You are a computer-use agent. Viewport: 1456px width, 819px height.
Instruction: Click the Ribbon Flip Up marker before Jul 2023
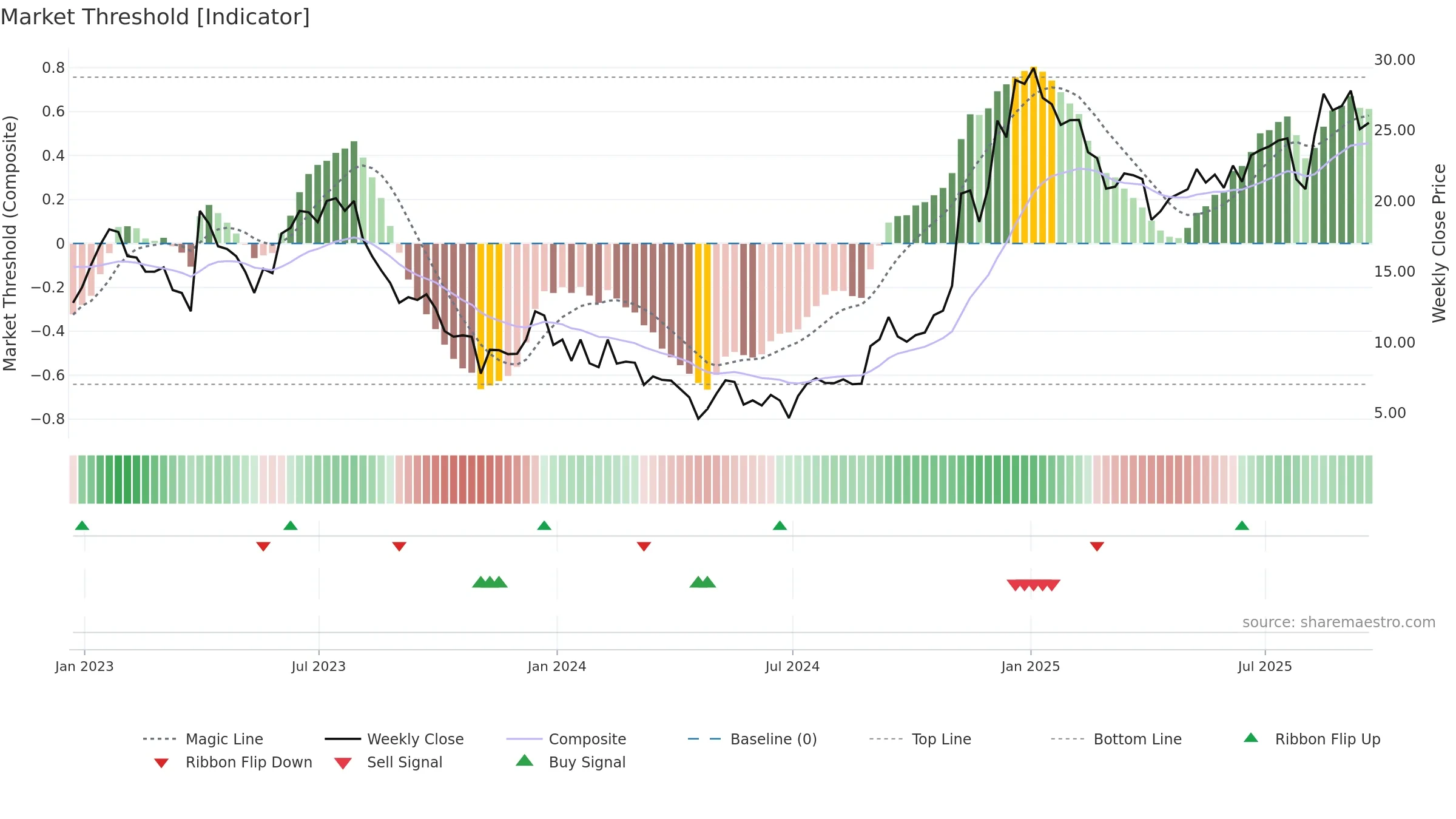(291, 525)
